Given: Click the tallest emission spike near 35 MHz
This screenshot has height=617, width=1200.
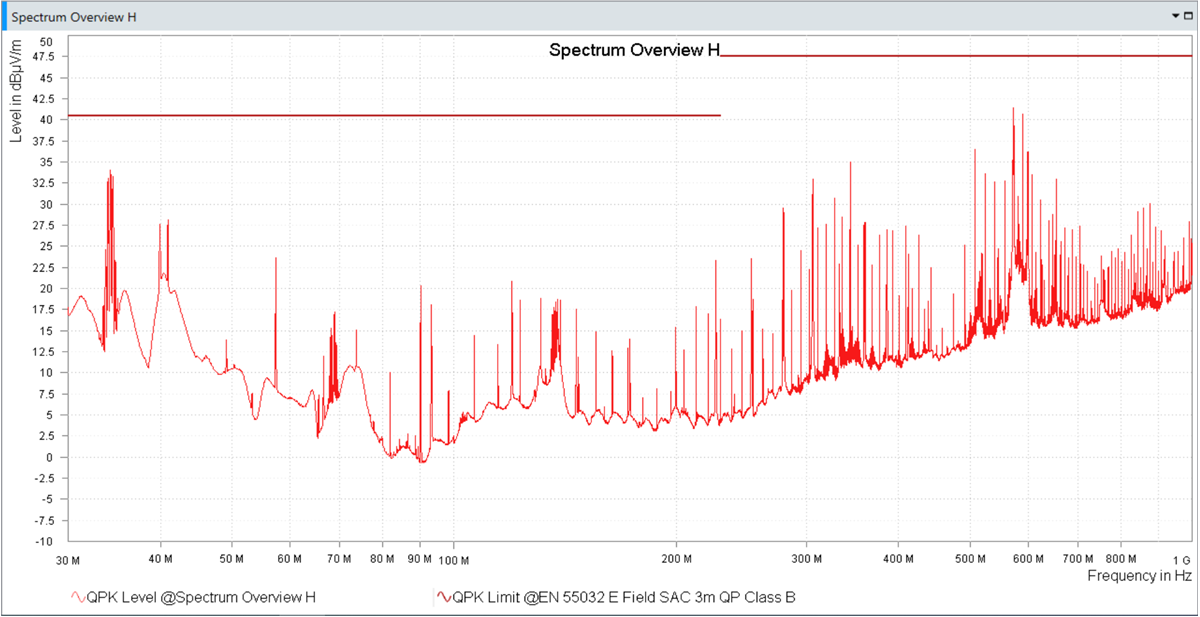Looking at the screenshot, I should coord(110,175).
